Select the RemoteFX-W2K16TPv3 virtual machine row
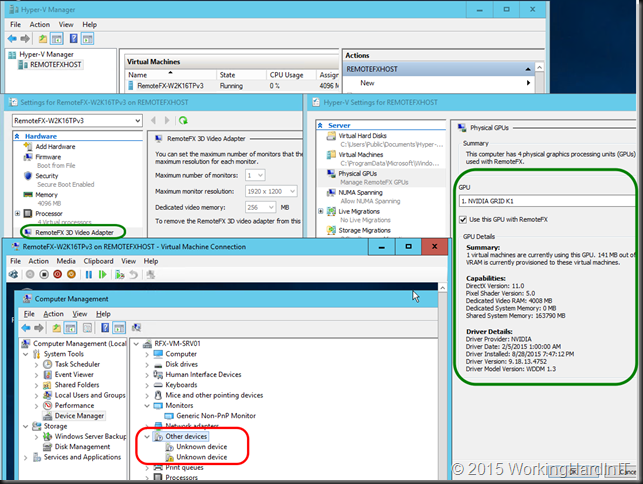This screenshot has width=643, height=484. click(x=233, y=86)
